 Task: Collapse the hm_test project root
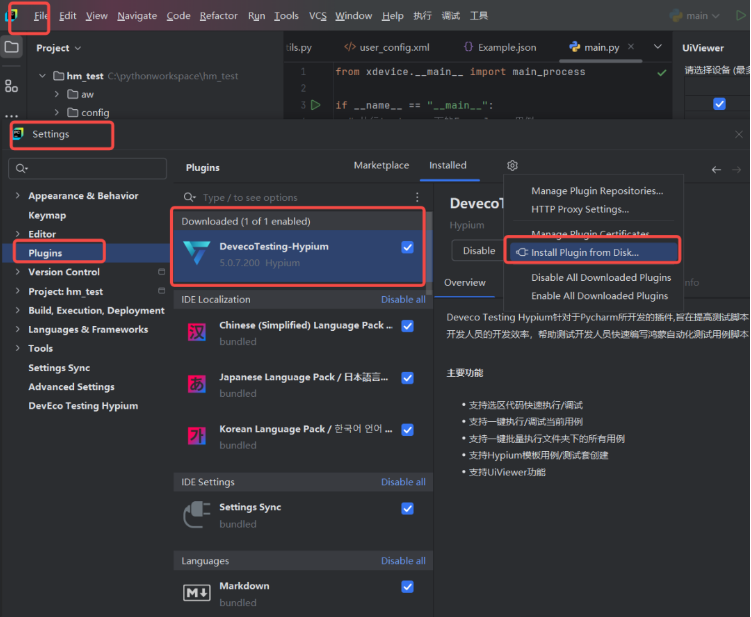42,76
